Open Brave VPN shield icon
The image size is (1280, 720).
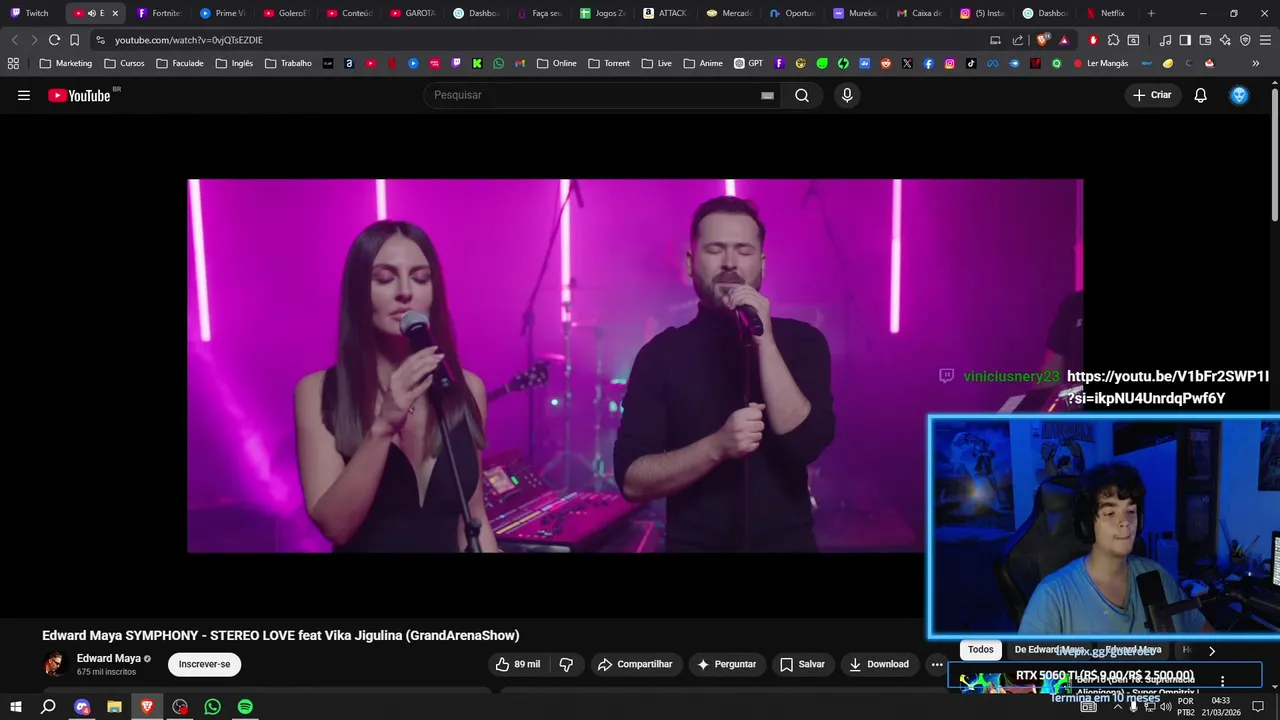coord(1245,40)
